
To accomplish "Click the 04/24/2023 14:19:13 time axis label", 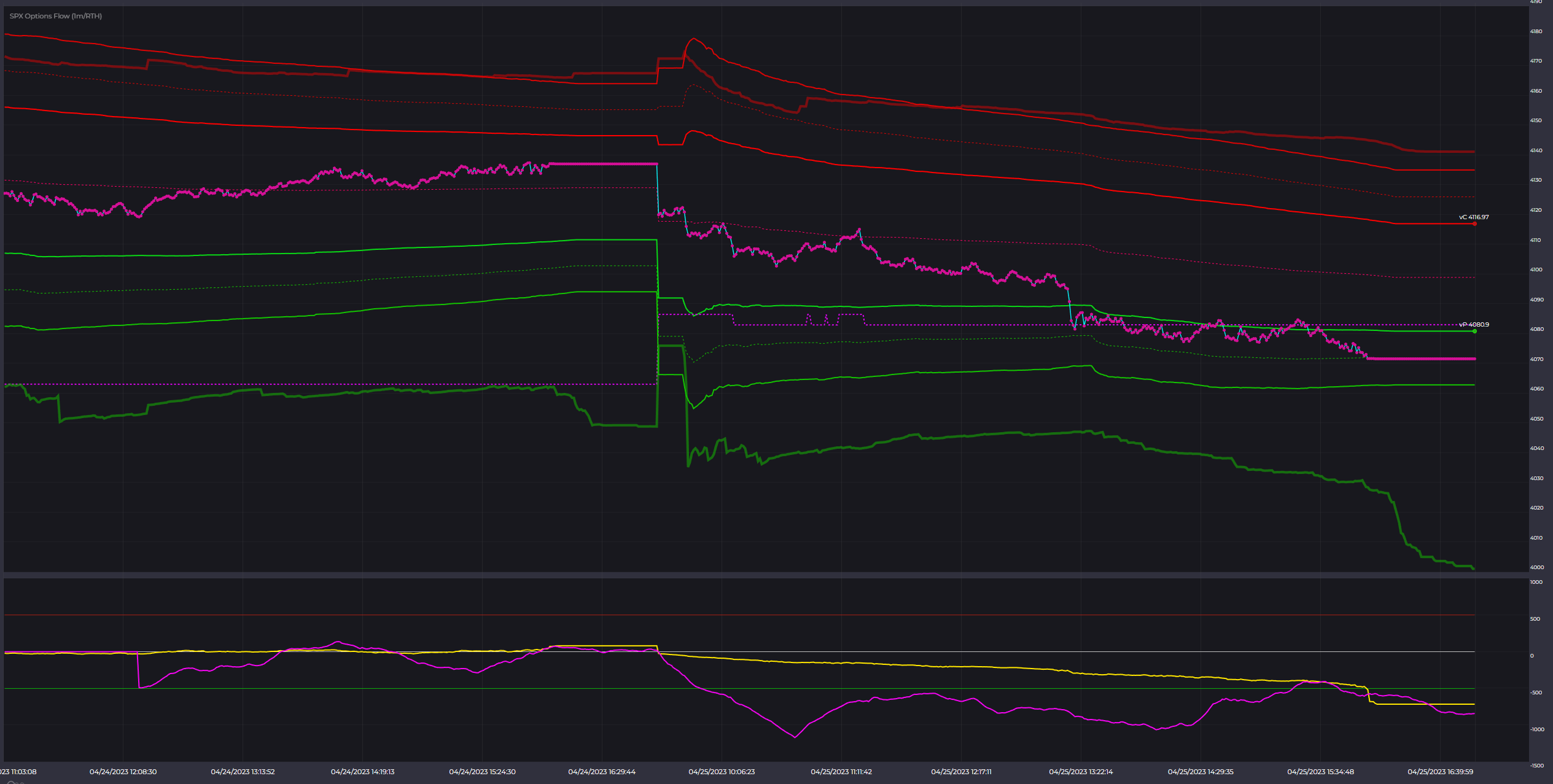I will [362, 772].
